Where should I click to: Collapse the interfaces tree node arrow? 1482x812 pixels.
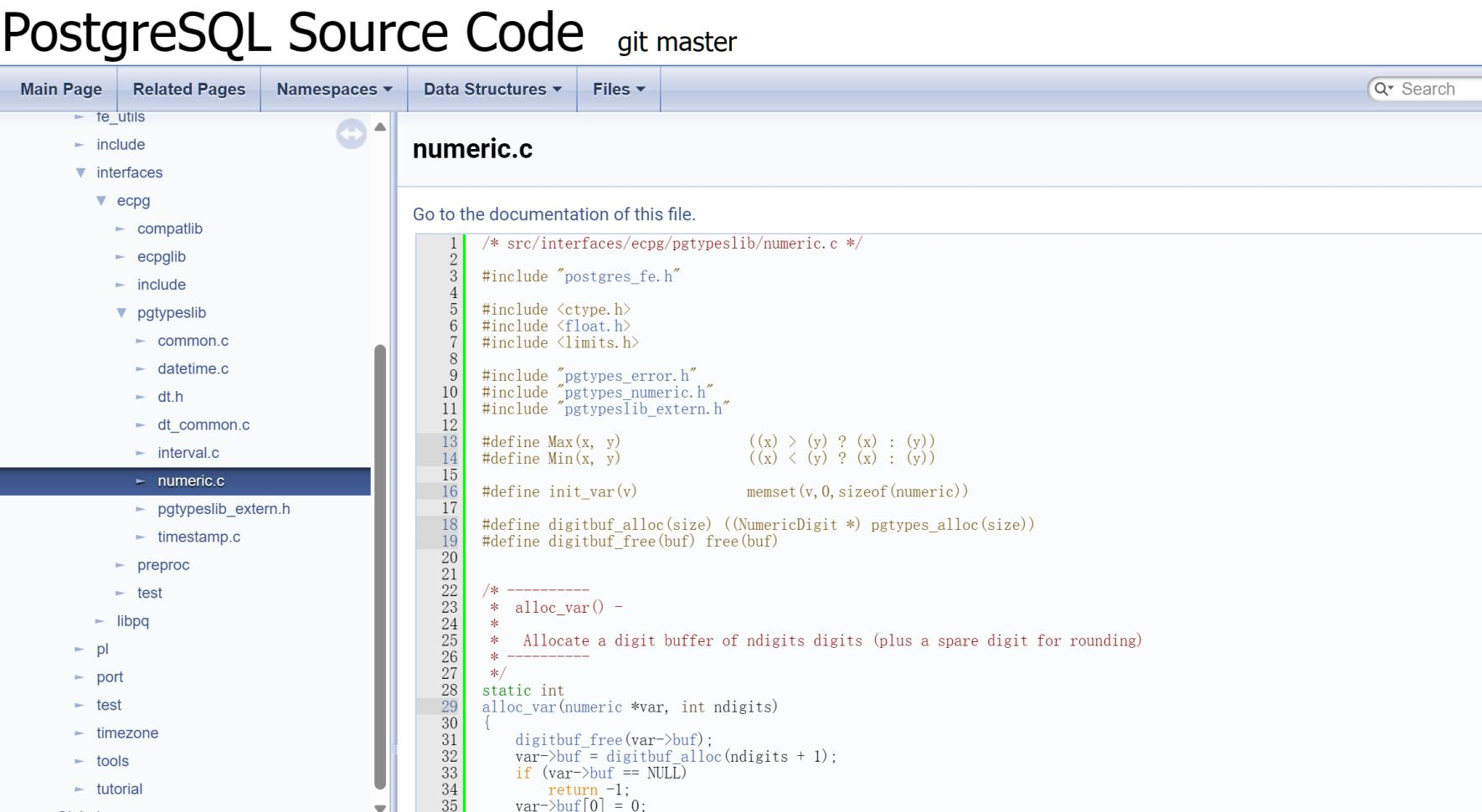pos(80,172)
